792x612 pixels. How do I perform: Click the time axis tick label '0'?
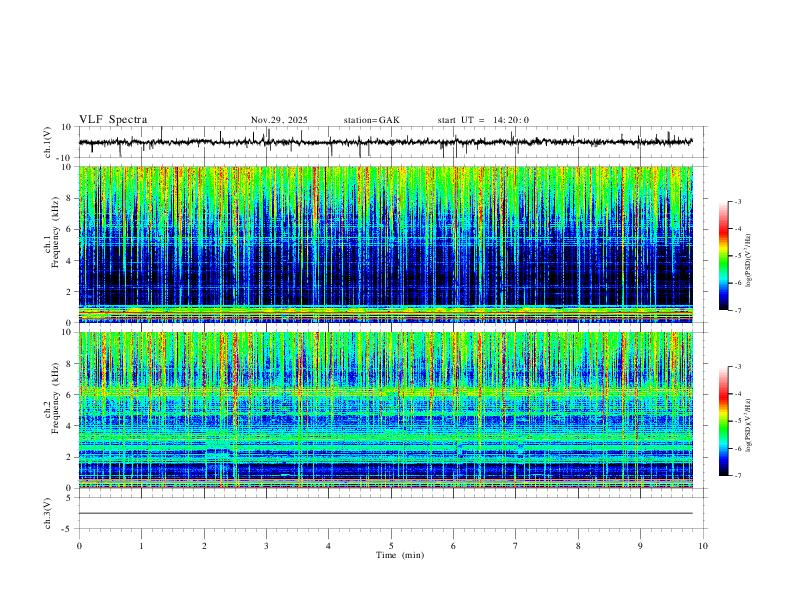[x=79, y=546]
